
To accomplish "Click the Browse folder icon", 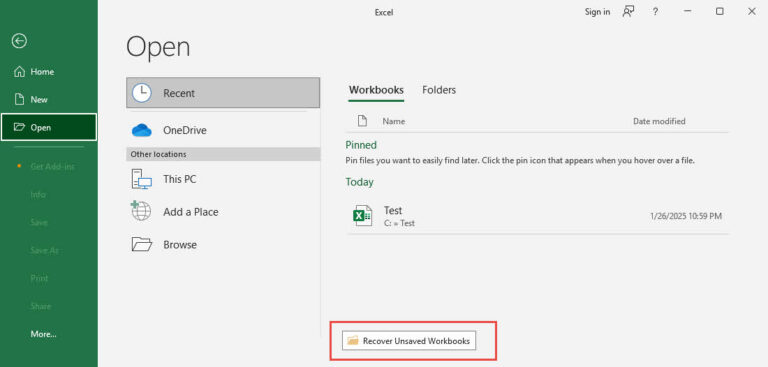I will click(x=142, y=244).
